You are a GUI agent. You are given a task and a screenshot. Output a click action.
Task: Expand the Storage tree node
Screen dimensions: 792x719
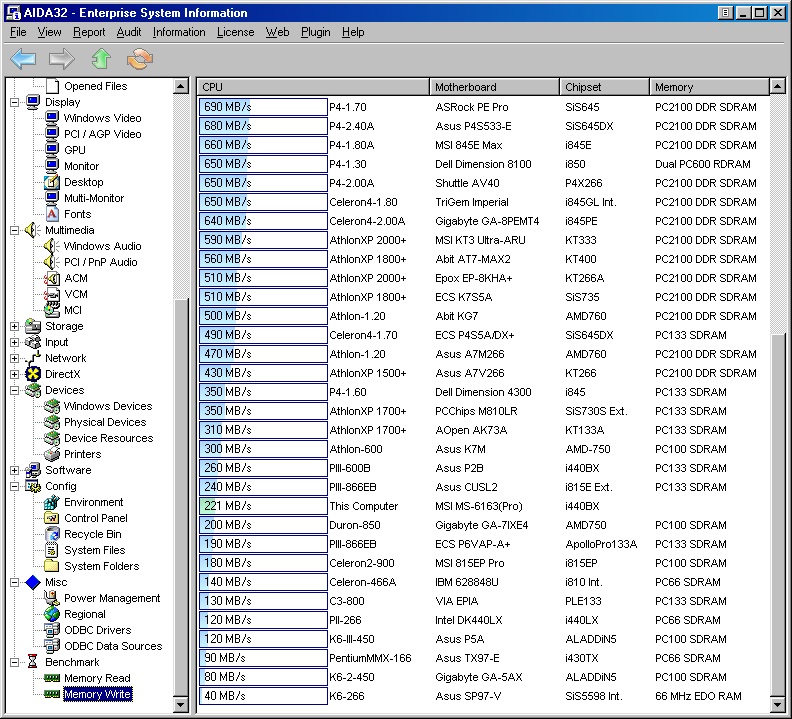[15, 326]
